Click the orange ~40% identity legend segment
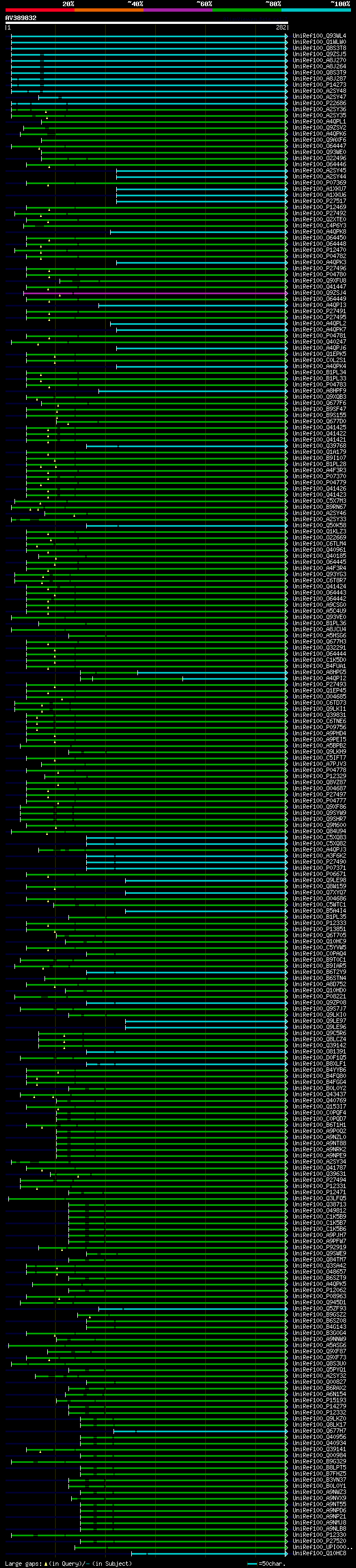Image resolution: width=356 pixels, height=1568 pixels. [109, 10]
